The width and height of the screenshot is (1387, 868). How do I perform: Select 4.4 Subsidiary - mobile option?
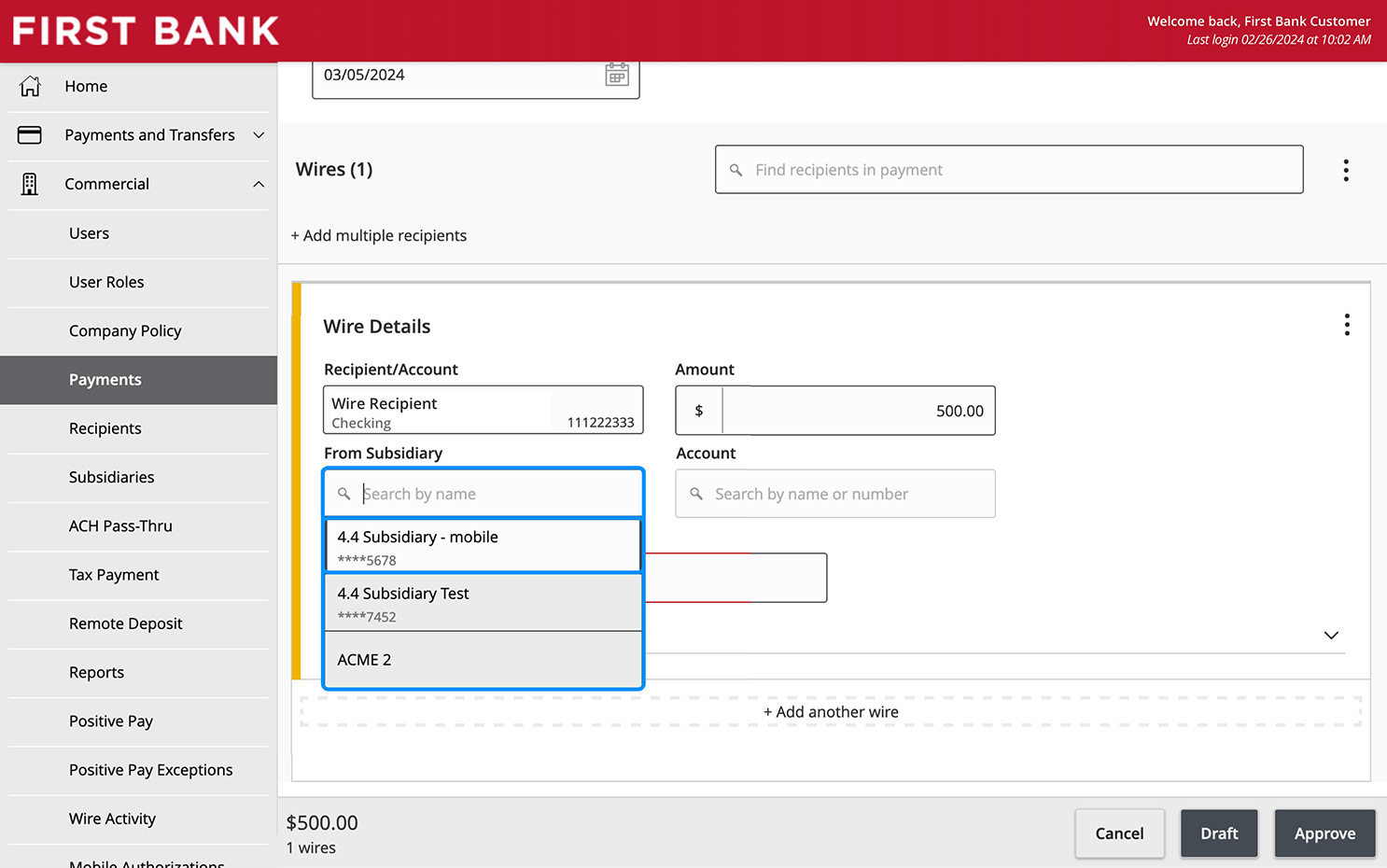point(483,546)
